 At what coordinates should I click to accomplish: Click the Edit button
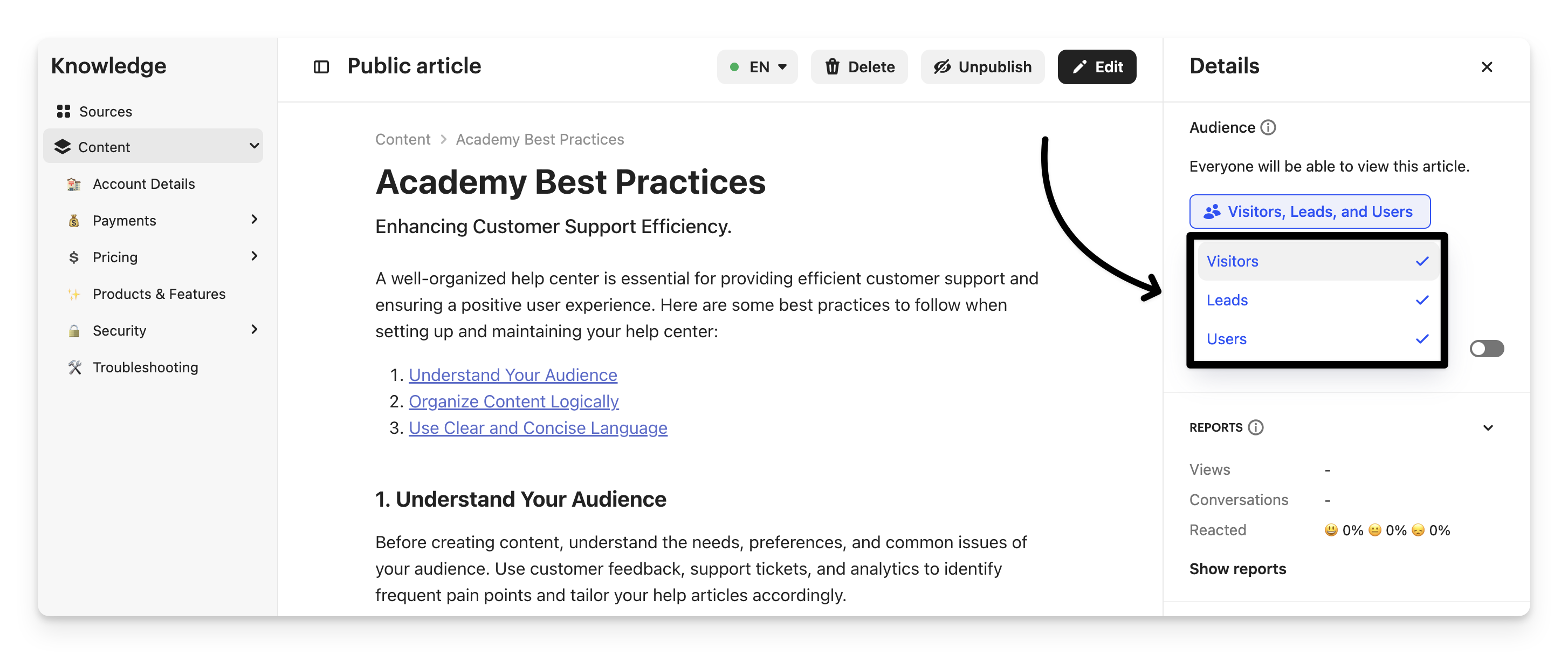pyautogui.click(x=1096, y=67)
